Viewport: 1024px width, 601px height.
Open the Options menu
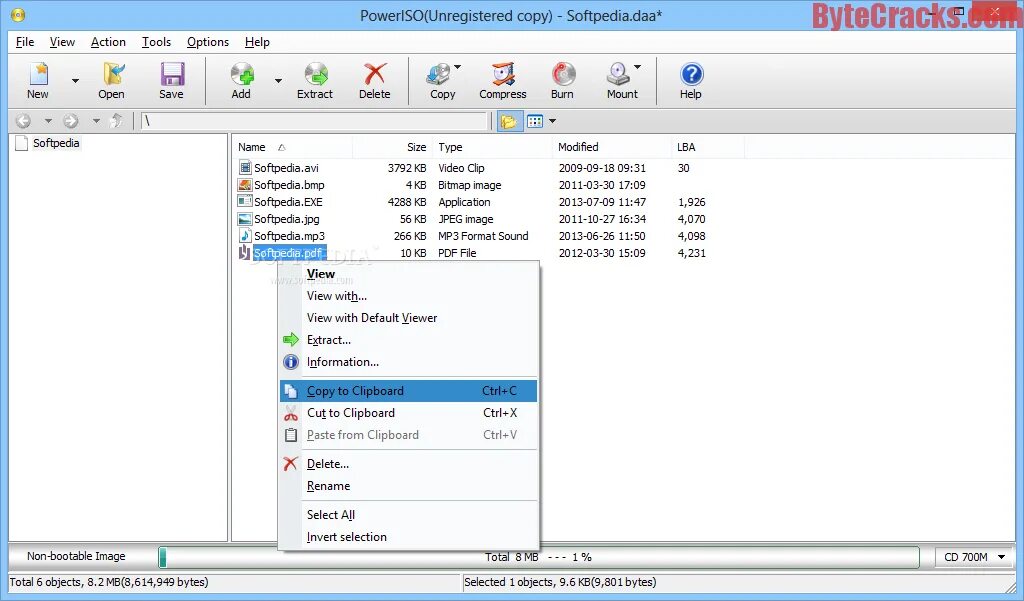208,42
